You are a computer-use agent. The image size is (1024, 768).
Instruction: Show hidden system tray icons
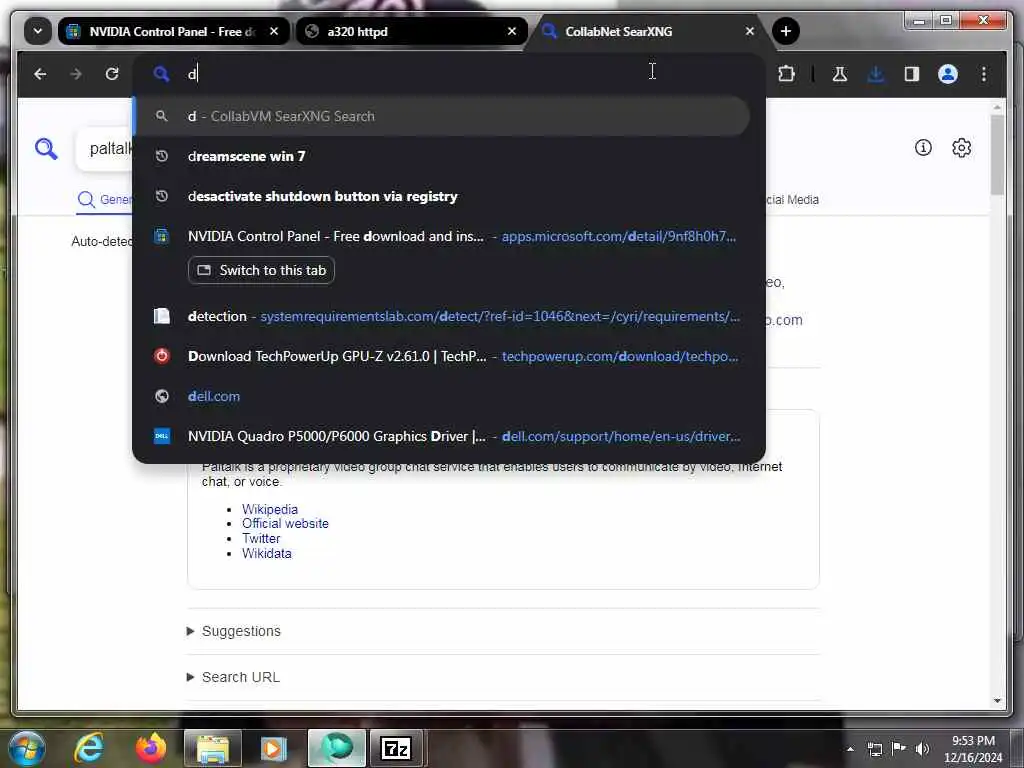[x=850, y=749]
